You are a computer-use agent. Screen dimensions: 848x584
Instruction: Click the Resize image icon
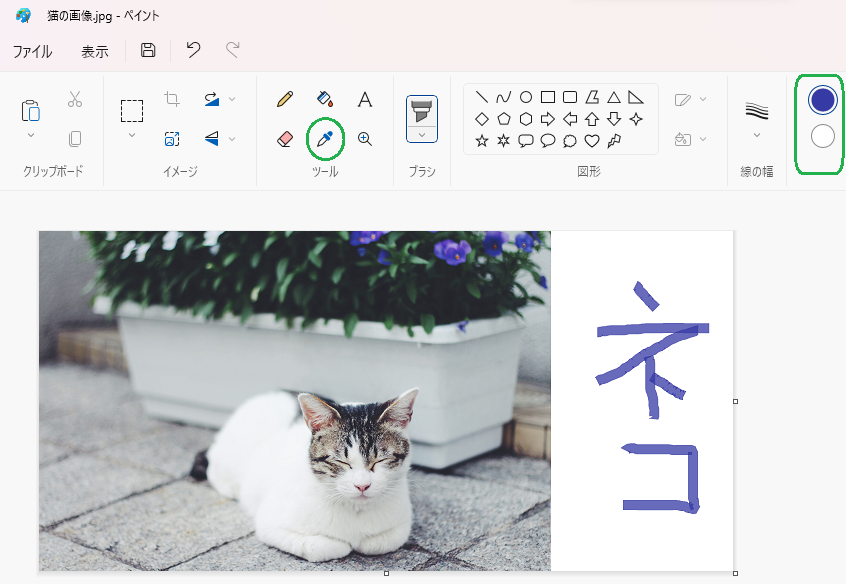172,139
